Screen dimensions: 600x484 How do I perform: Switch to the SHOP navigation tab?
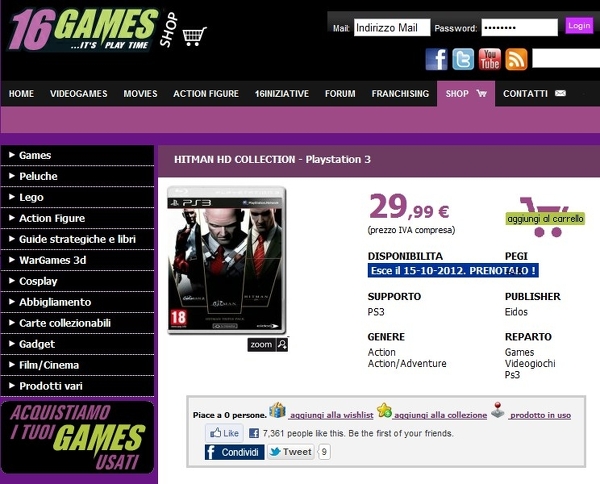click(466, 94)
